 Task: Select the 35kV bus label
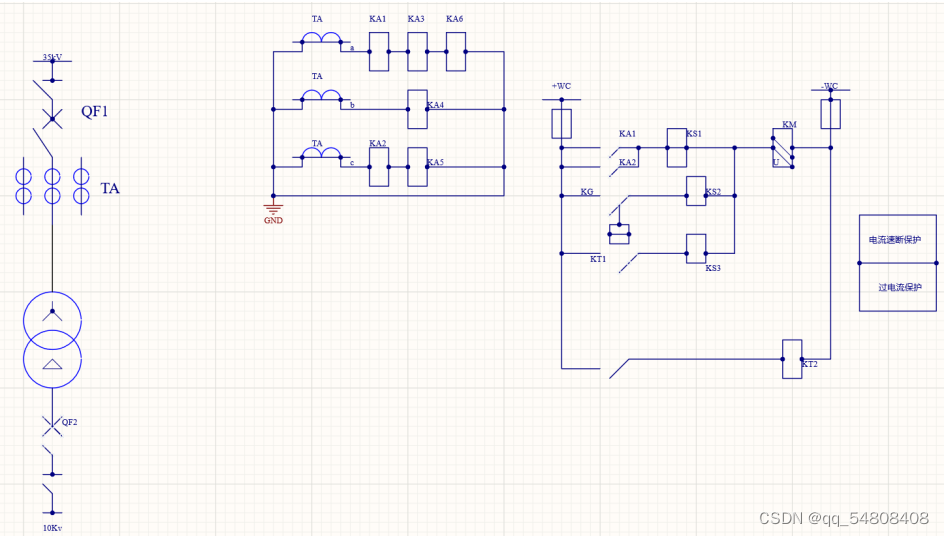pos(52,57)
